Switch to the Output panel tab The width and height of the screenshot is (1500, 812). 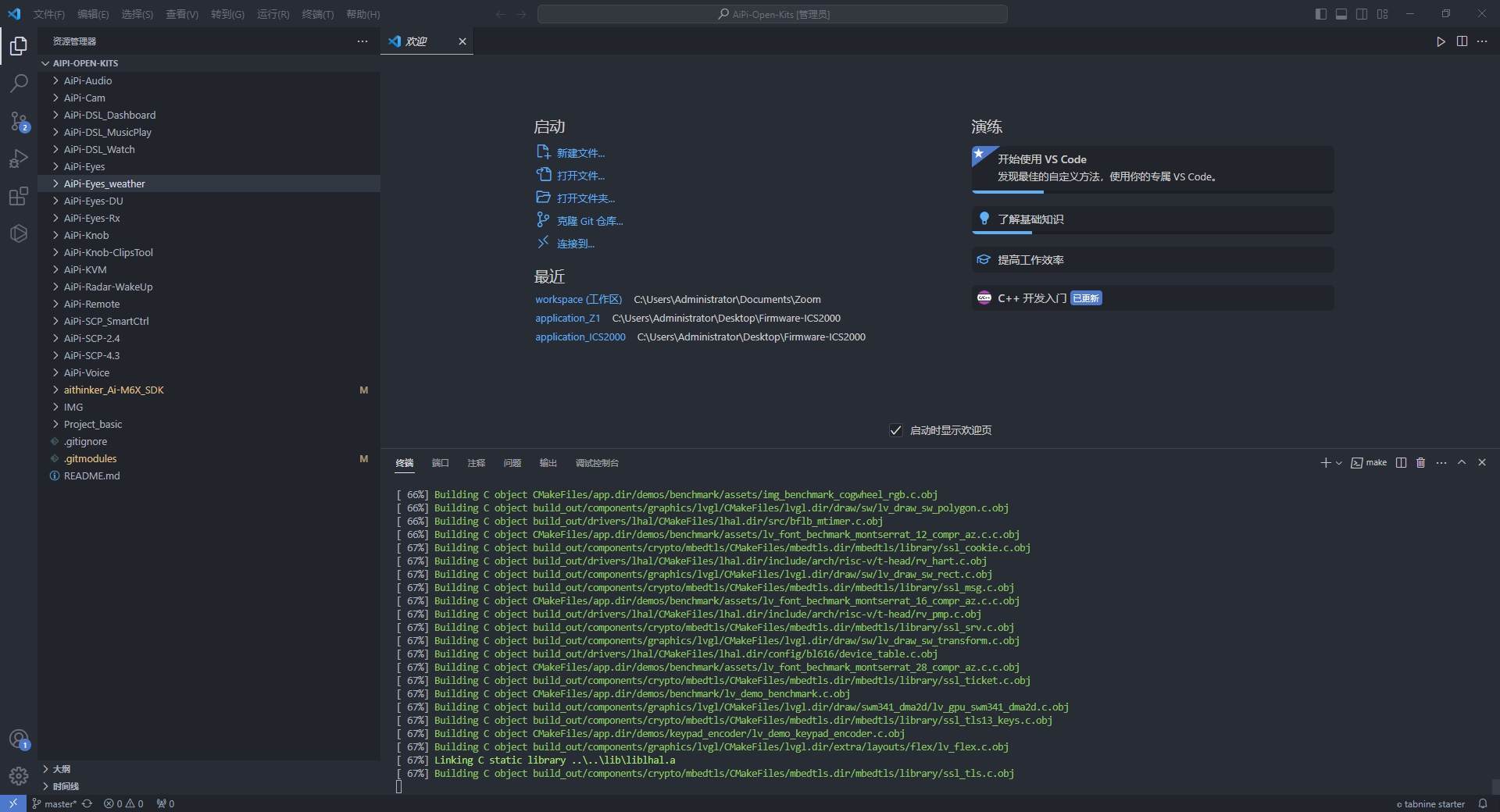[x=548, y=463]
